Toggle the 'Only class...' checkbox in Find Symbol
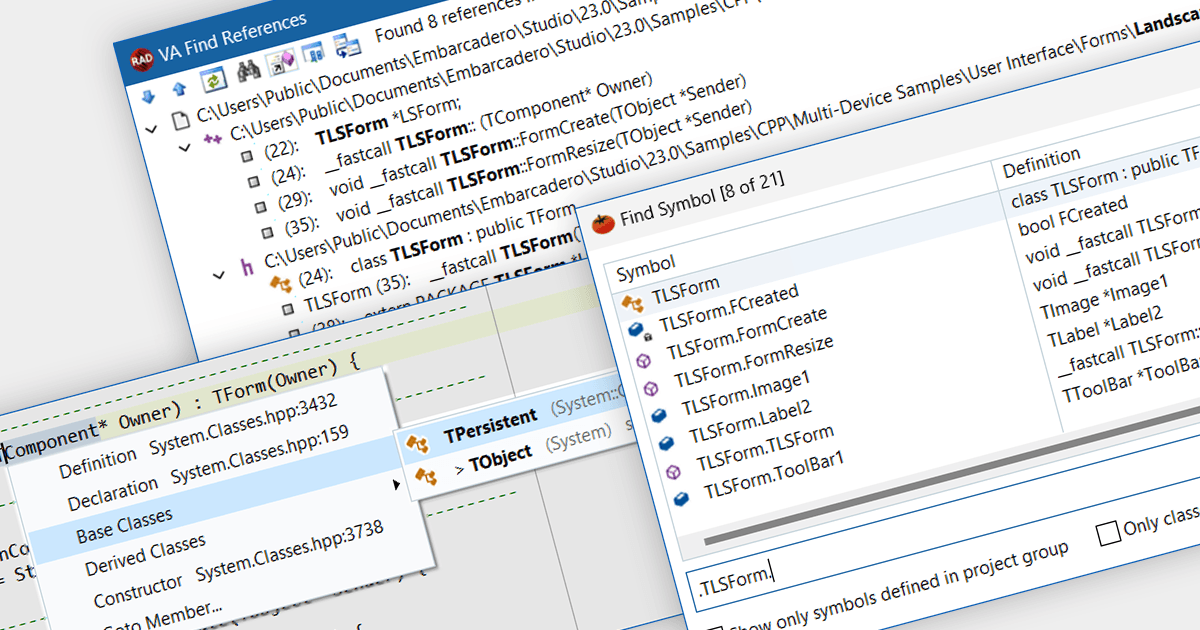The image size is (1200, 630). click(x=1109, y=534)
